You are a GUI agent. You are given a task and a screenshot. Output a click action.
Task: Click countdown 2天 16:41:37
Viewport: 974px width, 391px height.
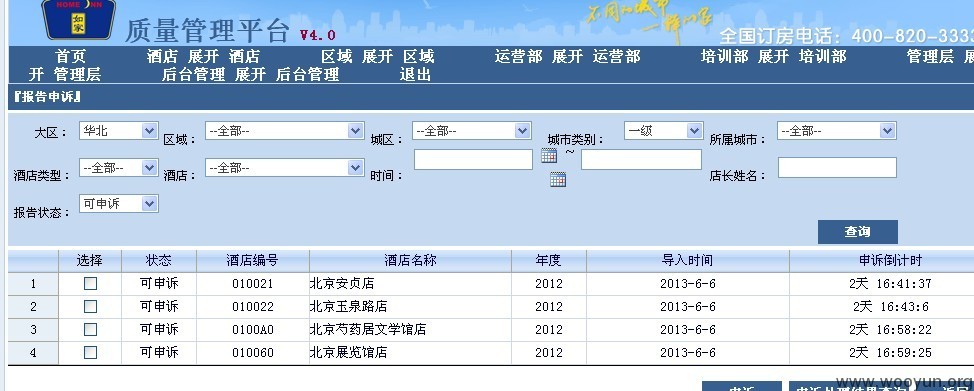(890, 284)
